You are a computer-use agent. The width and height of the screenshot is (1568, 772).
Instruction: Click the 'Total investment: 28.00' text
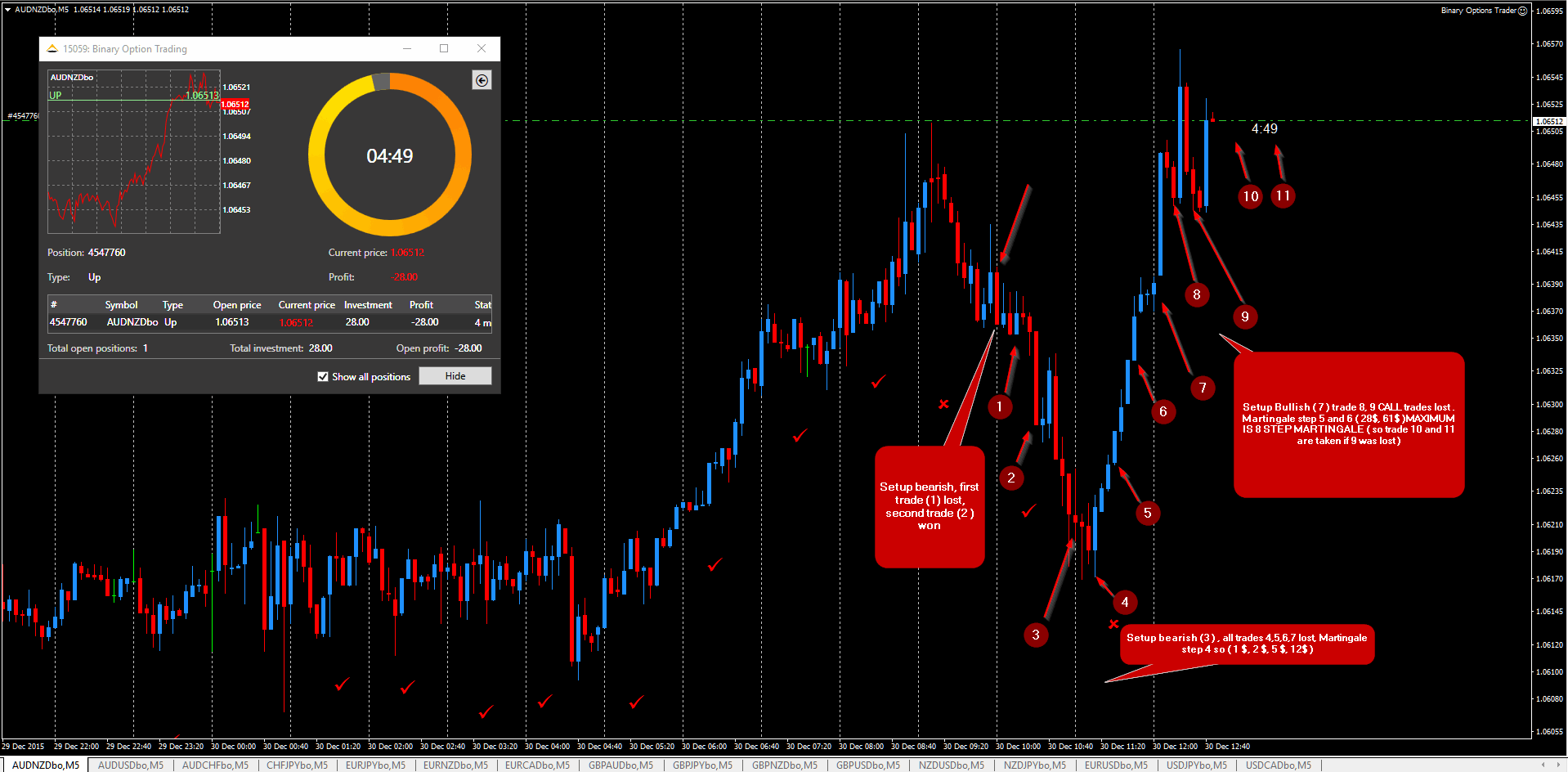[281, 348]
